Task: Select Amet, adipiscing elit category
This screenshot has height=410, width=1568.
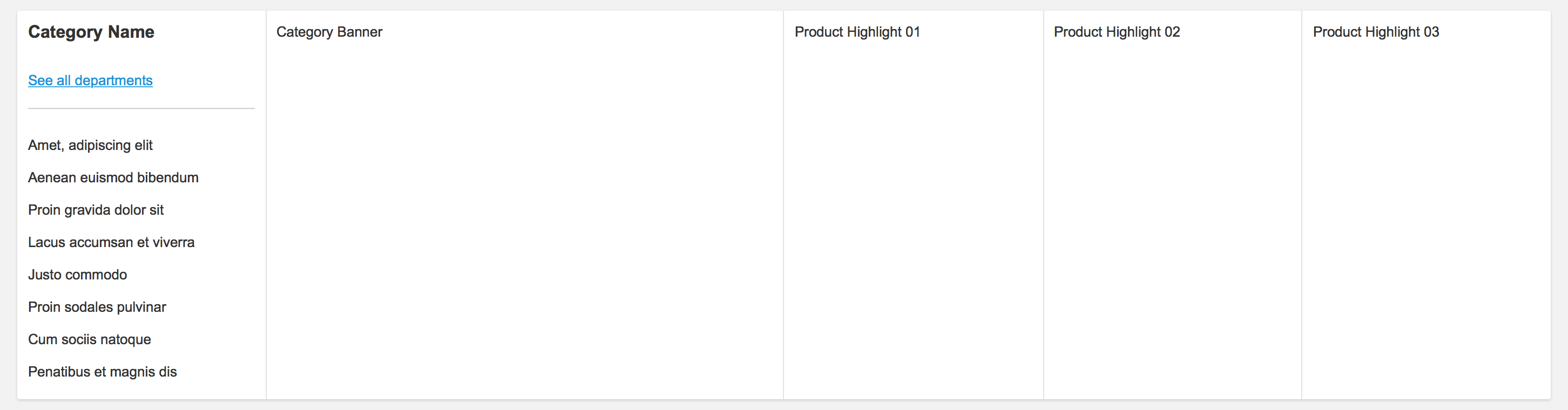Action: click(90, 145)
